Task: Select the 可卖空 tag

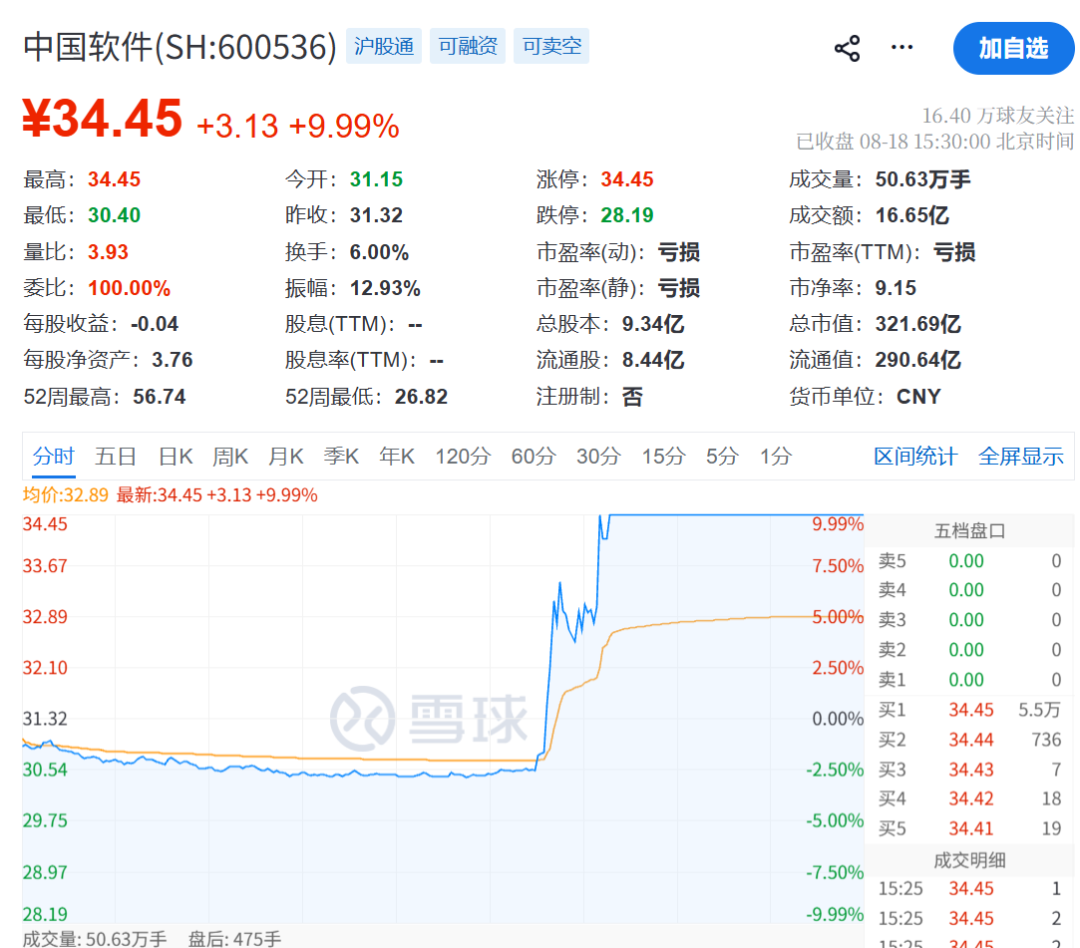Action: pos(552,46)
